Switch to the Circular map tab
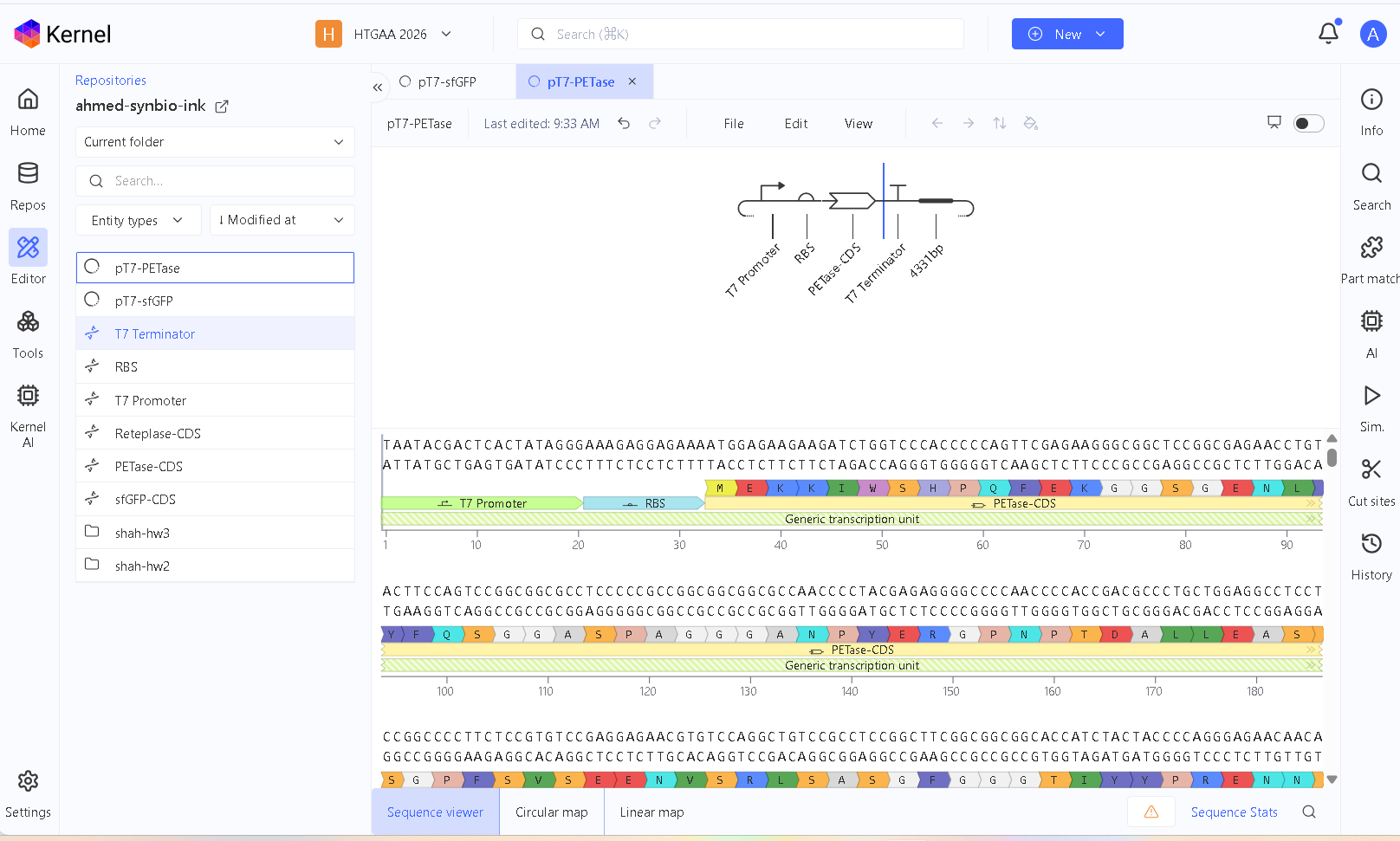 pos(551,812)
